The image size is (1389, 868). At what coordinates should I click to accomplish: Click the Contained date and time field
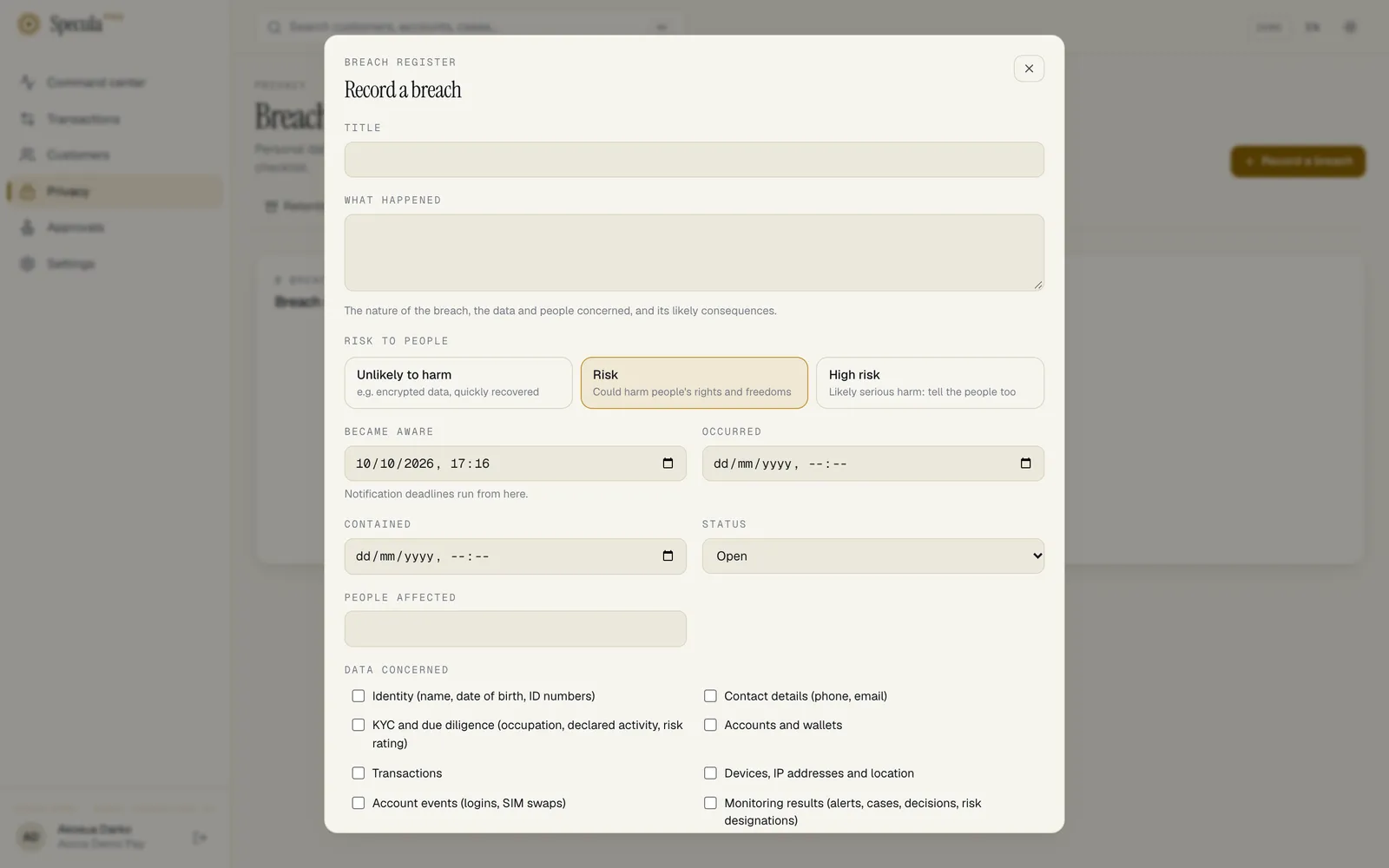click(516, 556)
